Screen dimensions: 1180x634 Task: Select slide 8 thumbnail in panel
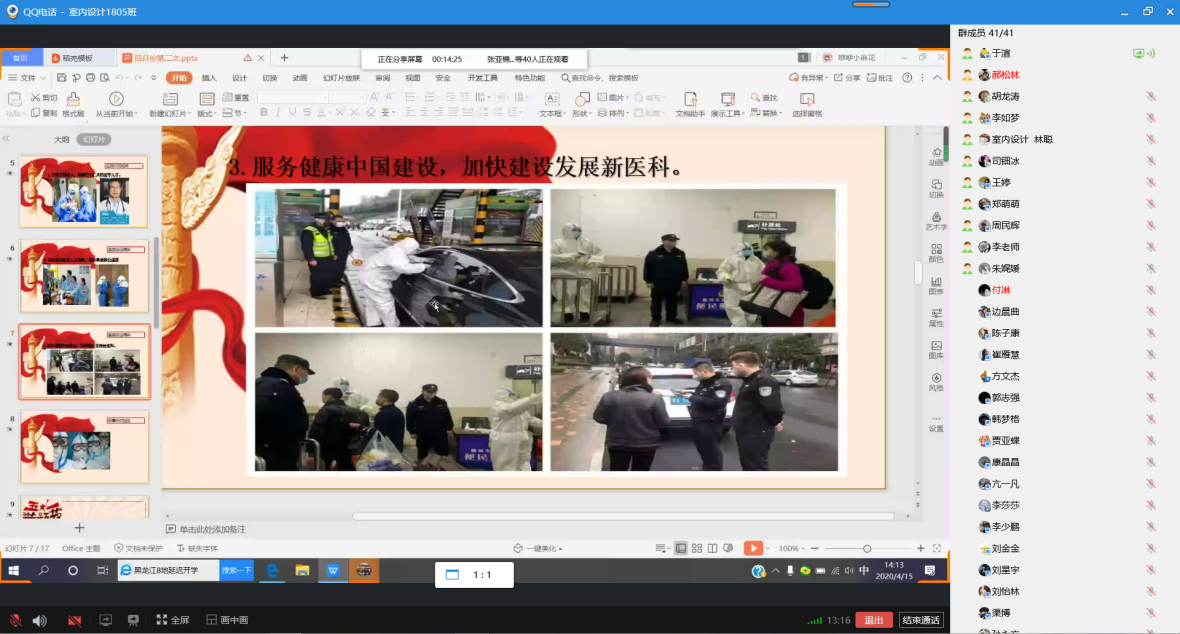tap(84, 445)
